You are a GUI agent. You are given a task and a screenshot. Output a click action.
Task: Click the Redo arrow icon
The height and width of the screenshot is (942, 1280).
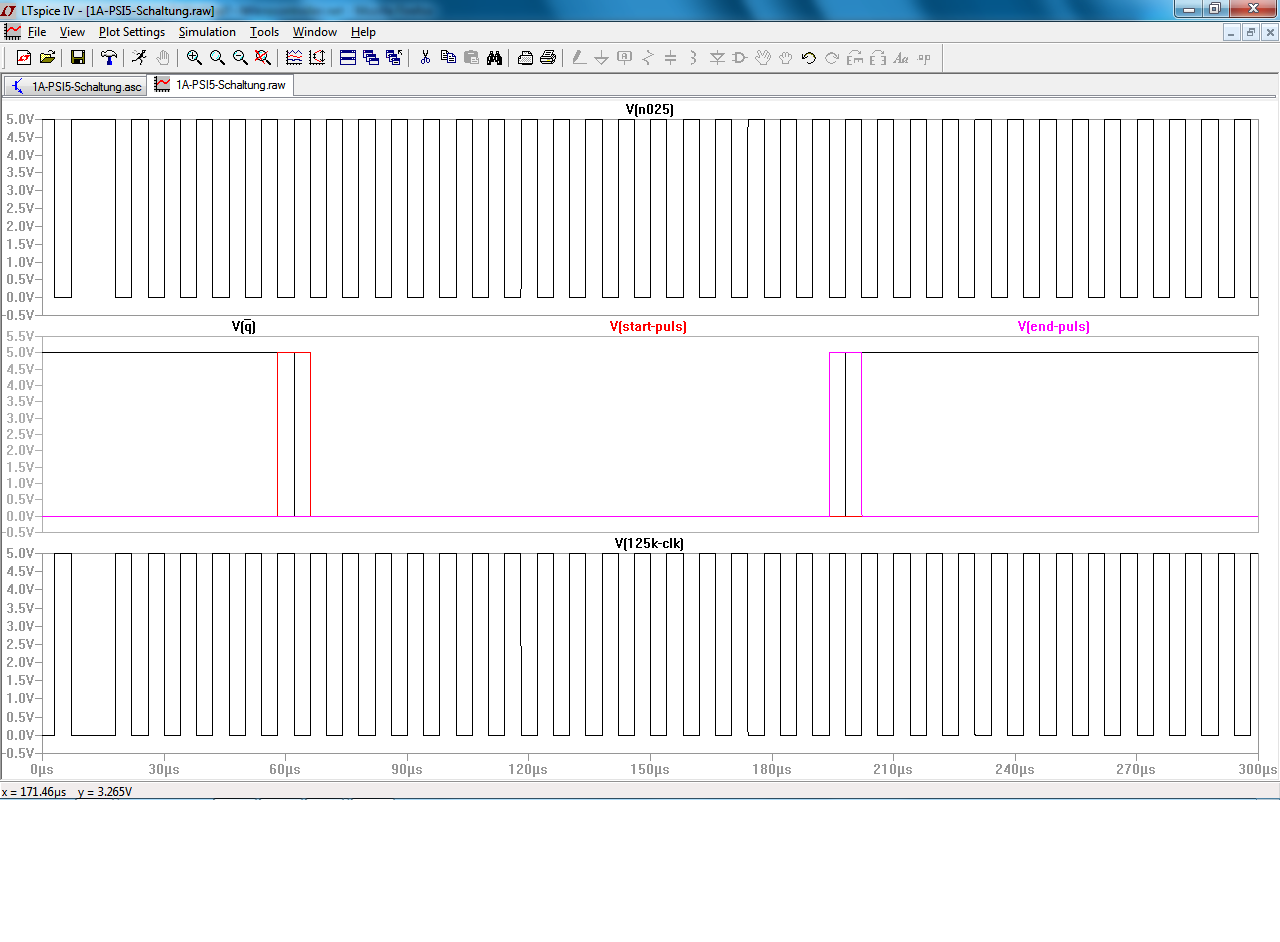[x=832, y=58]
